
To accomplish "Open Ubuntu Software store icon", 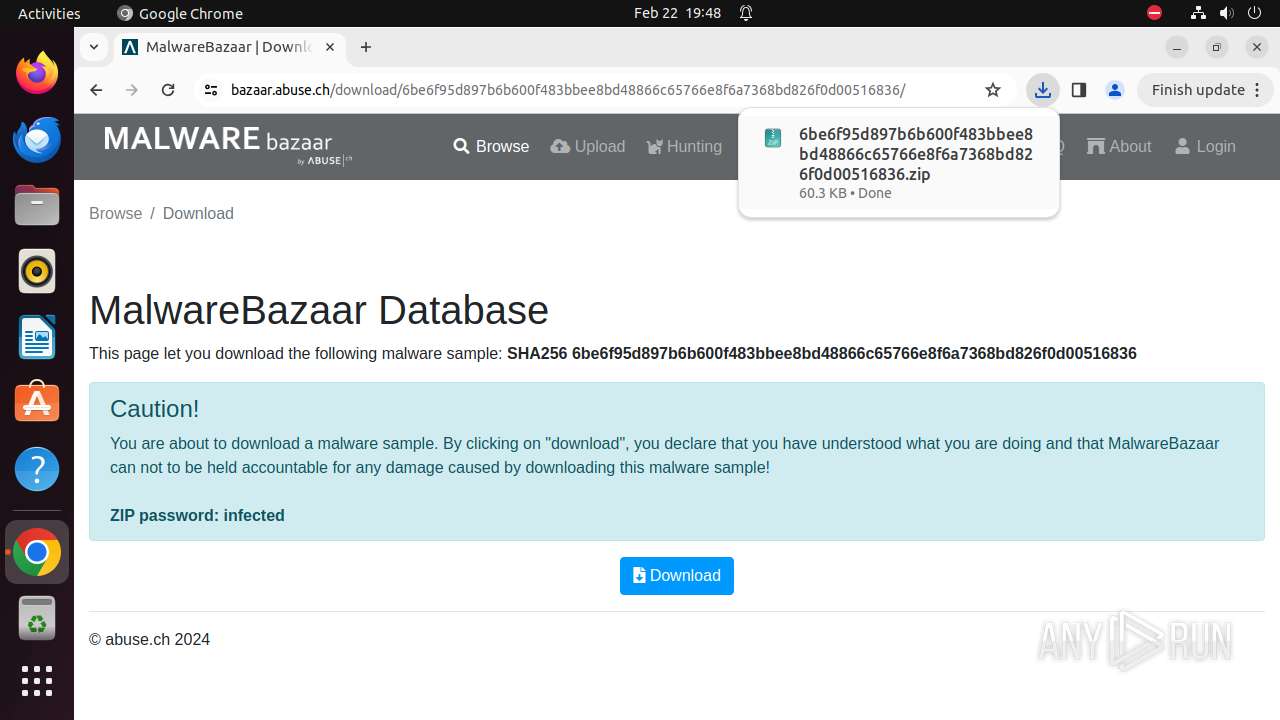I will pyautogui.click(x=37, y=403).
